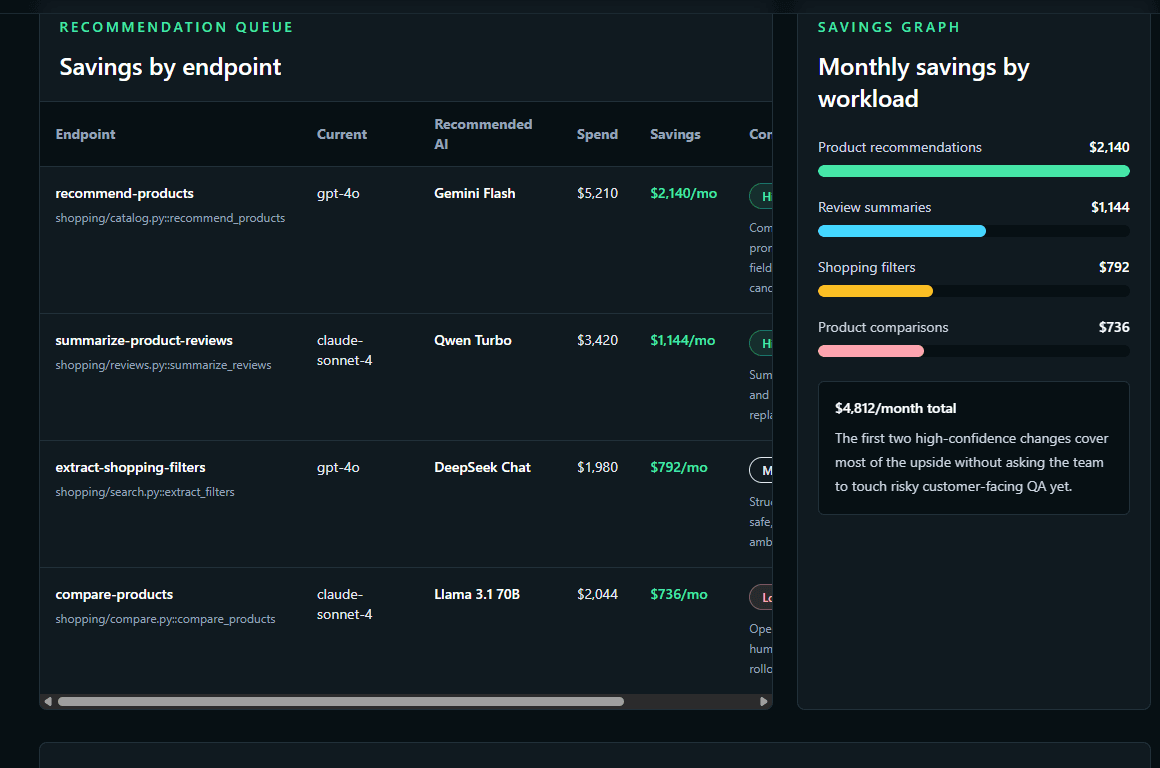Click claude-sonnet-4 in the summarize-product-reviews row

[345, 350]
